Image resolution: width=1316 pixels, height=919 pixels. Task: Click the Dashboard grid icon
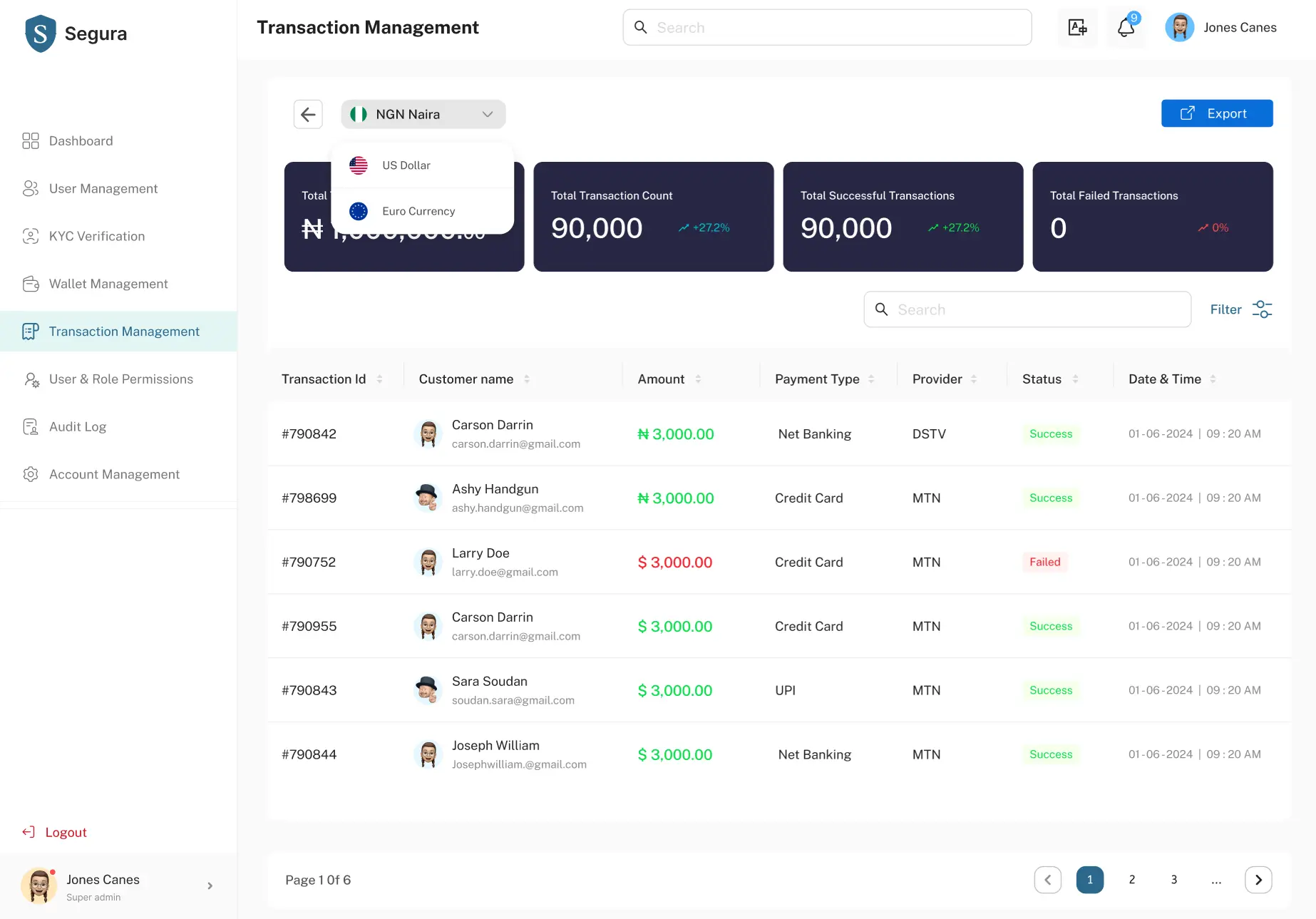coord(31,141)
